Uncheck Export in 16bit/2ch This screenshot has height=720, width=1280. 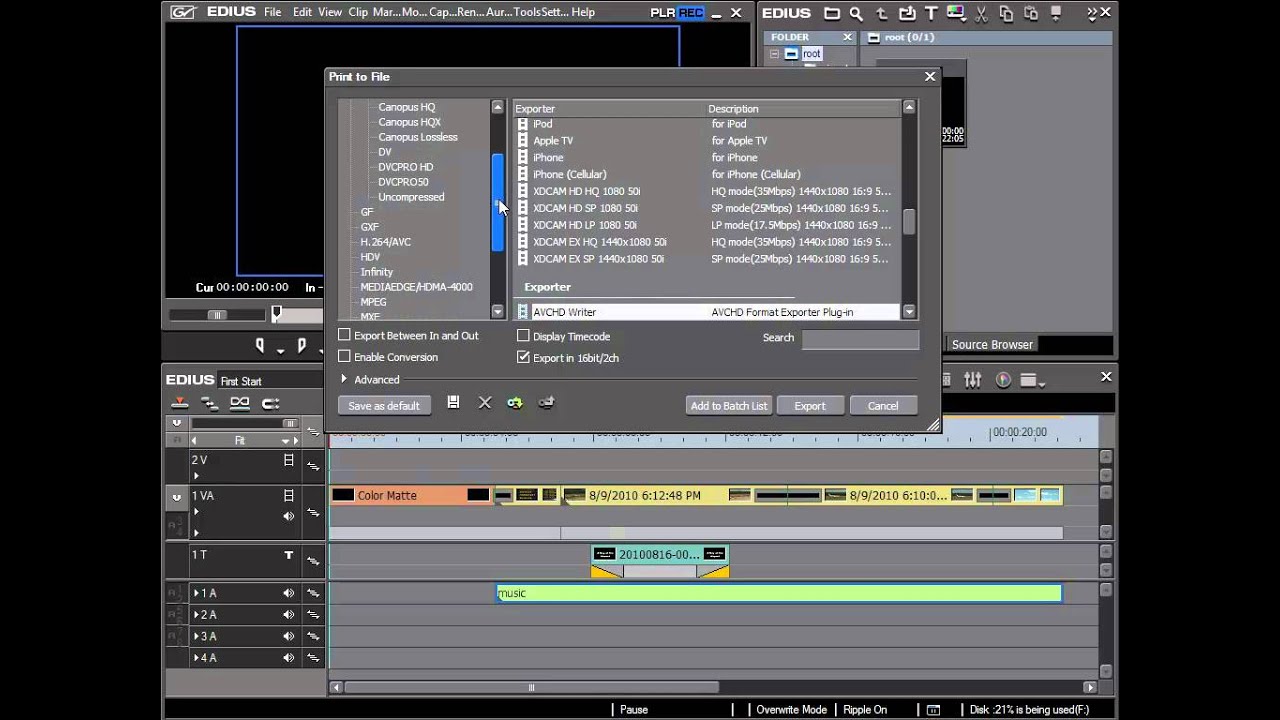(523, 357)
